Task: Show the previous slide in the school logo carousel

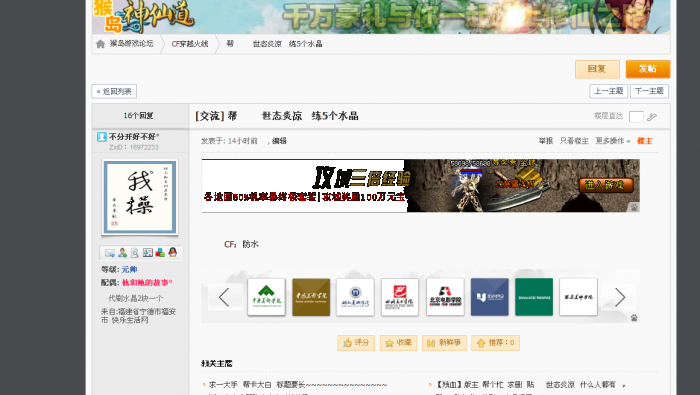Action: (224, 297)
